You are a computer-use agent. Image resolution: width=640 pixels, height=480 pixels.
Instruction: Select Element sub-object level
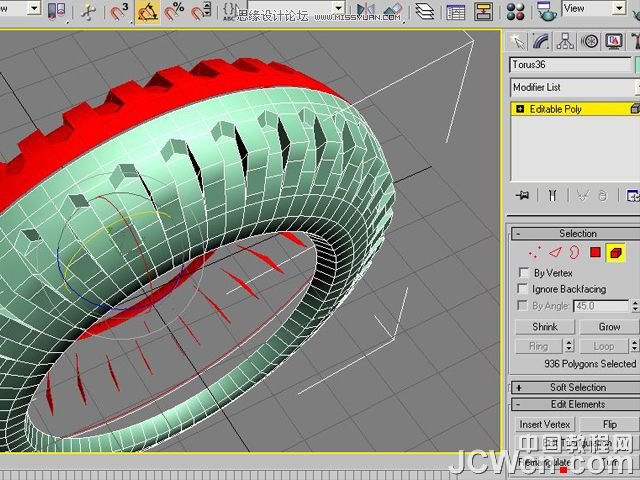[616, 253]
